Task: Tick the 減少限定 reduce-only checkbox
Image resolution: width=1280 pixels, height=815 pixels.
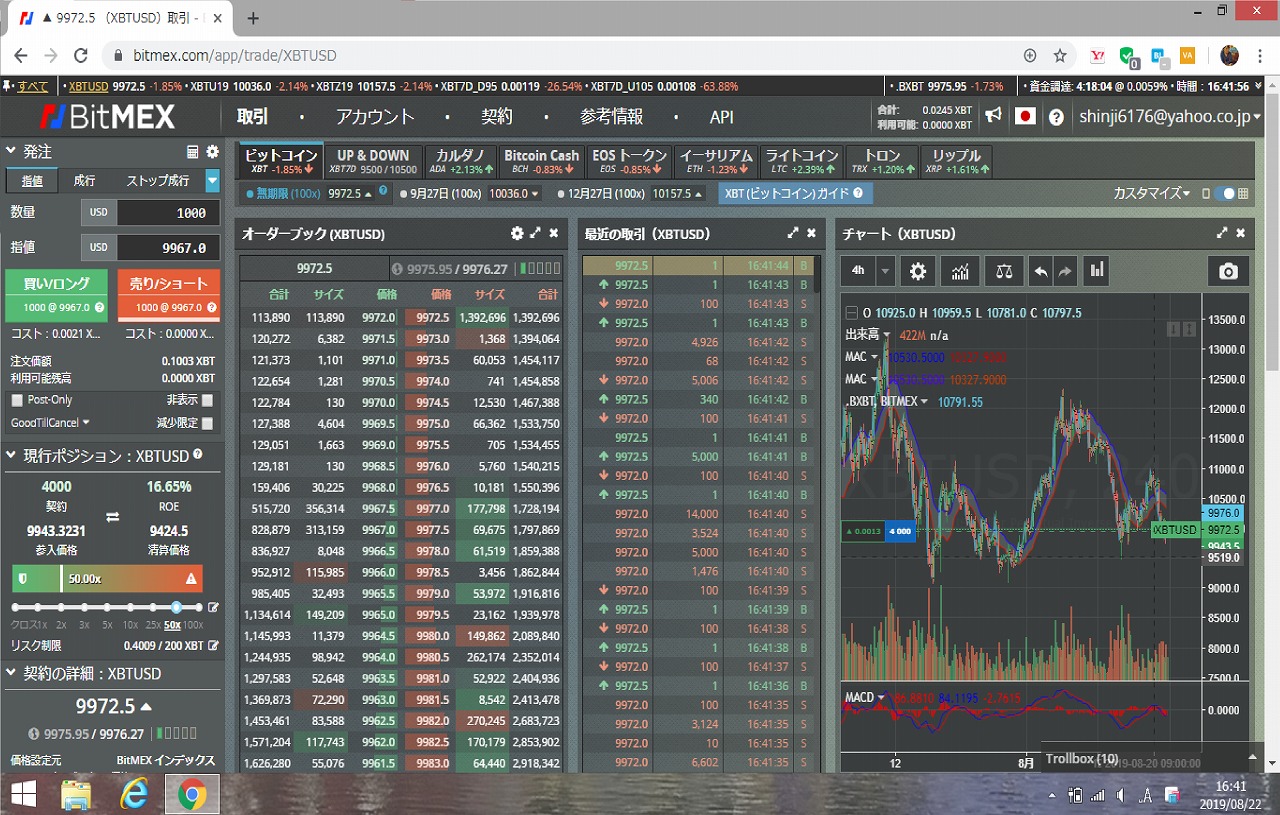Action: click(207, 423)
